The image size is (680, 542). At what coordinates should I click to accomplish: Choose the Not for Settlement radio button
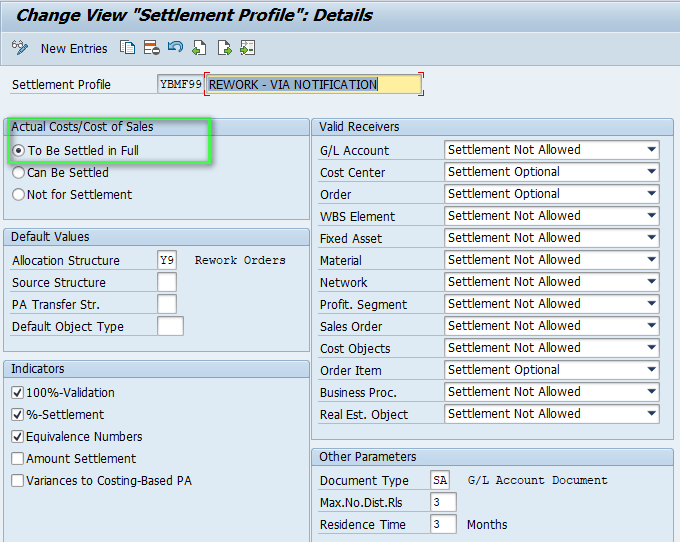(x=19, y=195)
